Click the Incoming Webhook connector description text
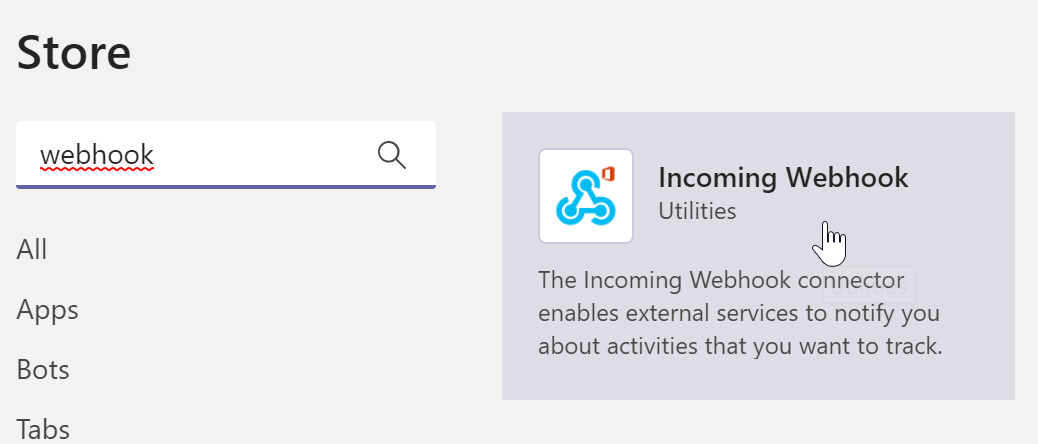1038x444 pixels. click(x=740, y=313)
